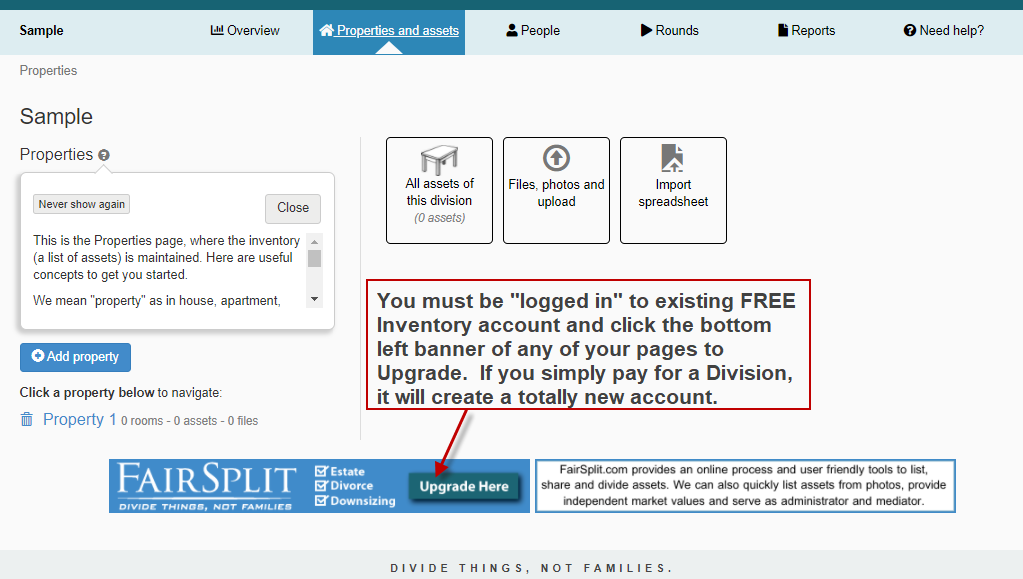Click the Add property button

(x=75, y=357)
